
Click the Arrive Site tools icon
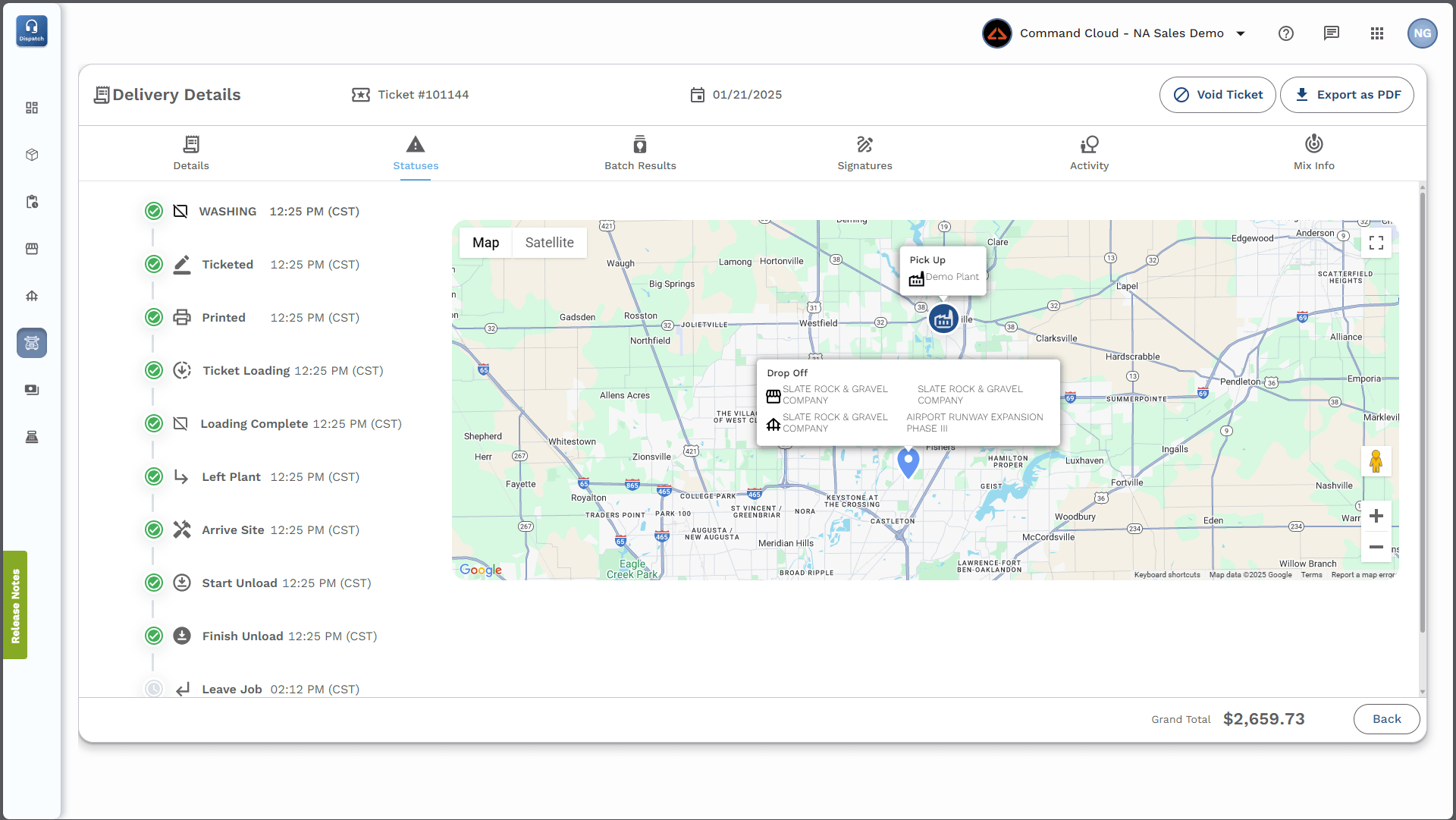[182, 529]
